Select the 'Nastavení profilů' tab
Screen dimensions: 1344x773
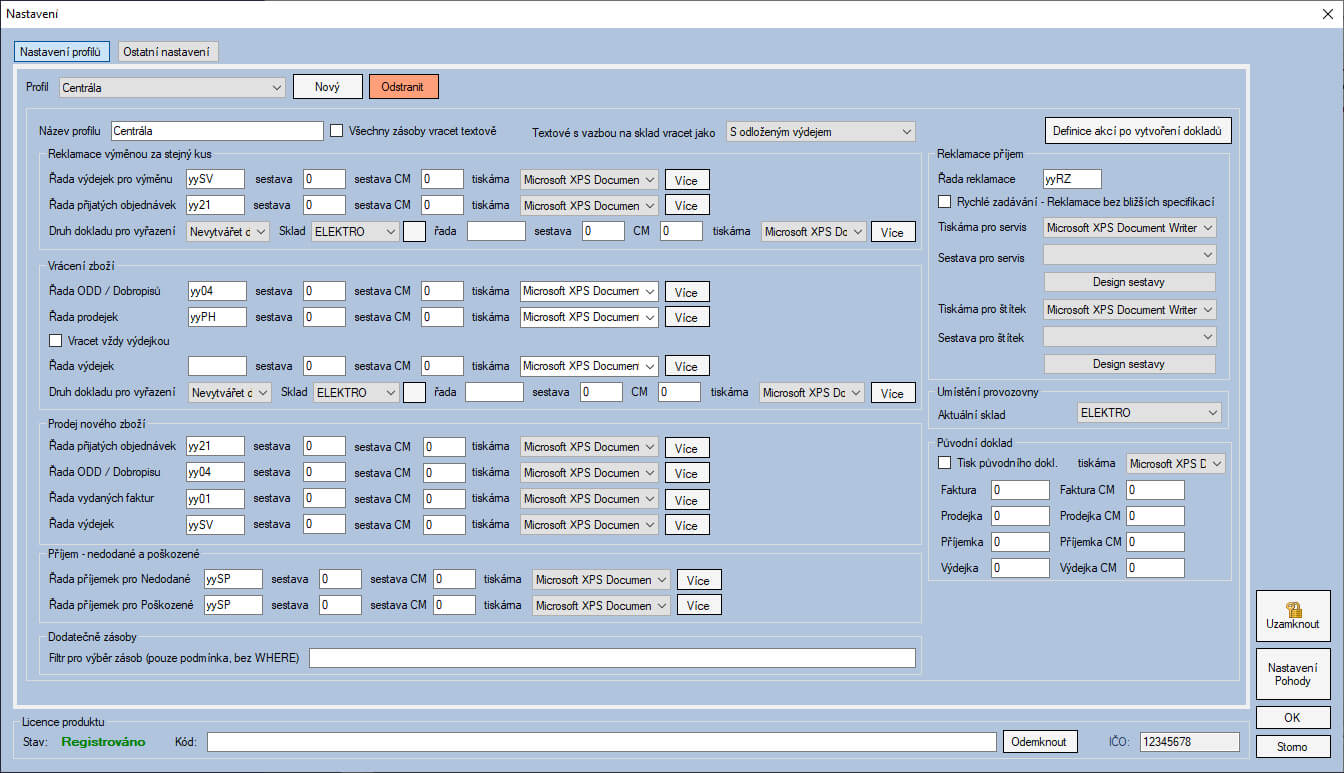(x=61, y=52)
